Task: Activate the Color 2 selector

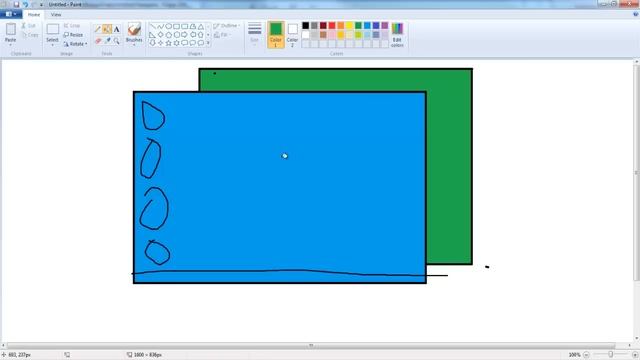Action: 292,34
